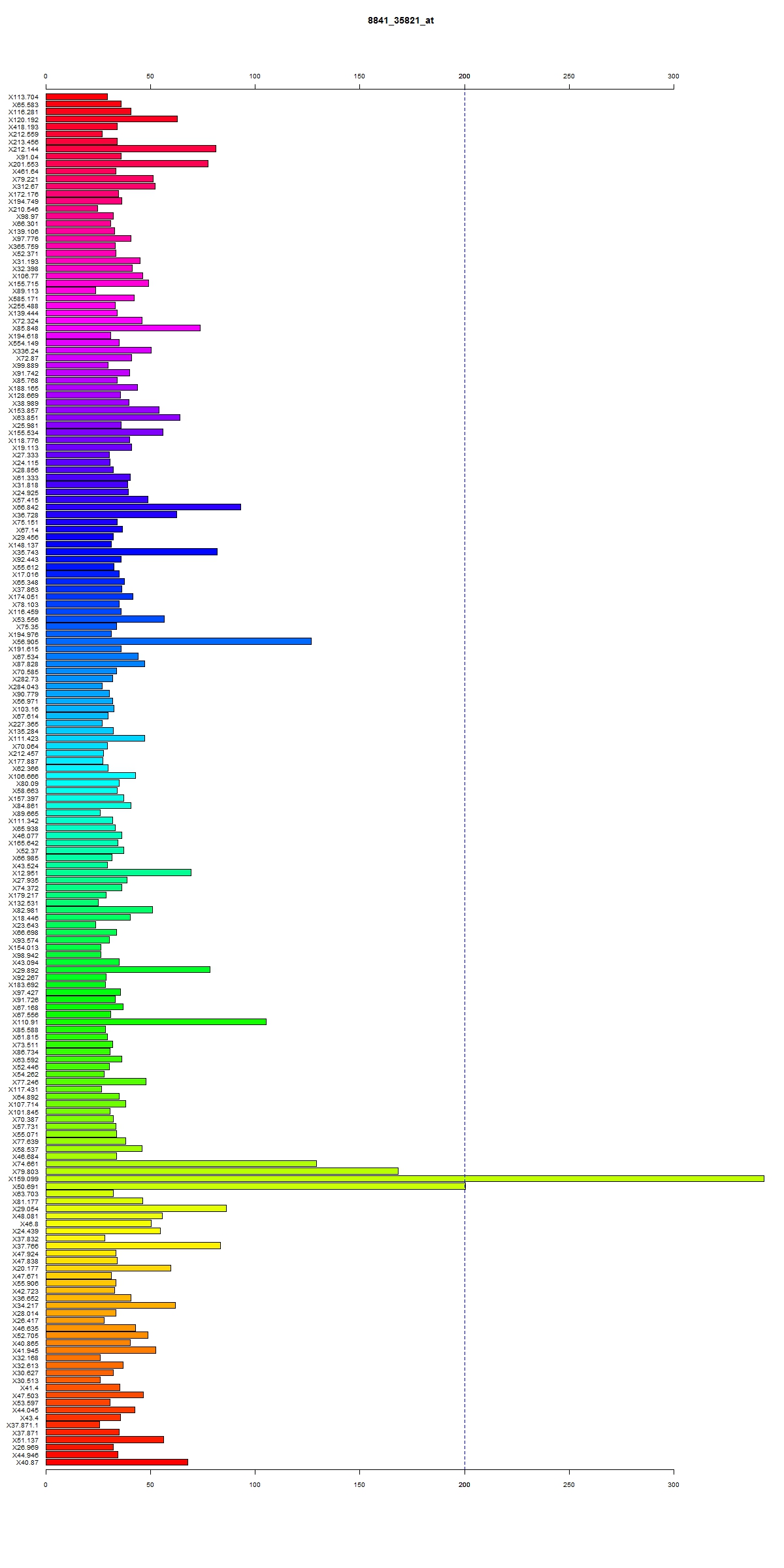Click the X153.857 label
Screen dimensions: 784x1568
click(24, 410)
